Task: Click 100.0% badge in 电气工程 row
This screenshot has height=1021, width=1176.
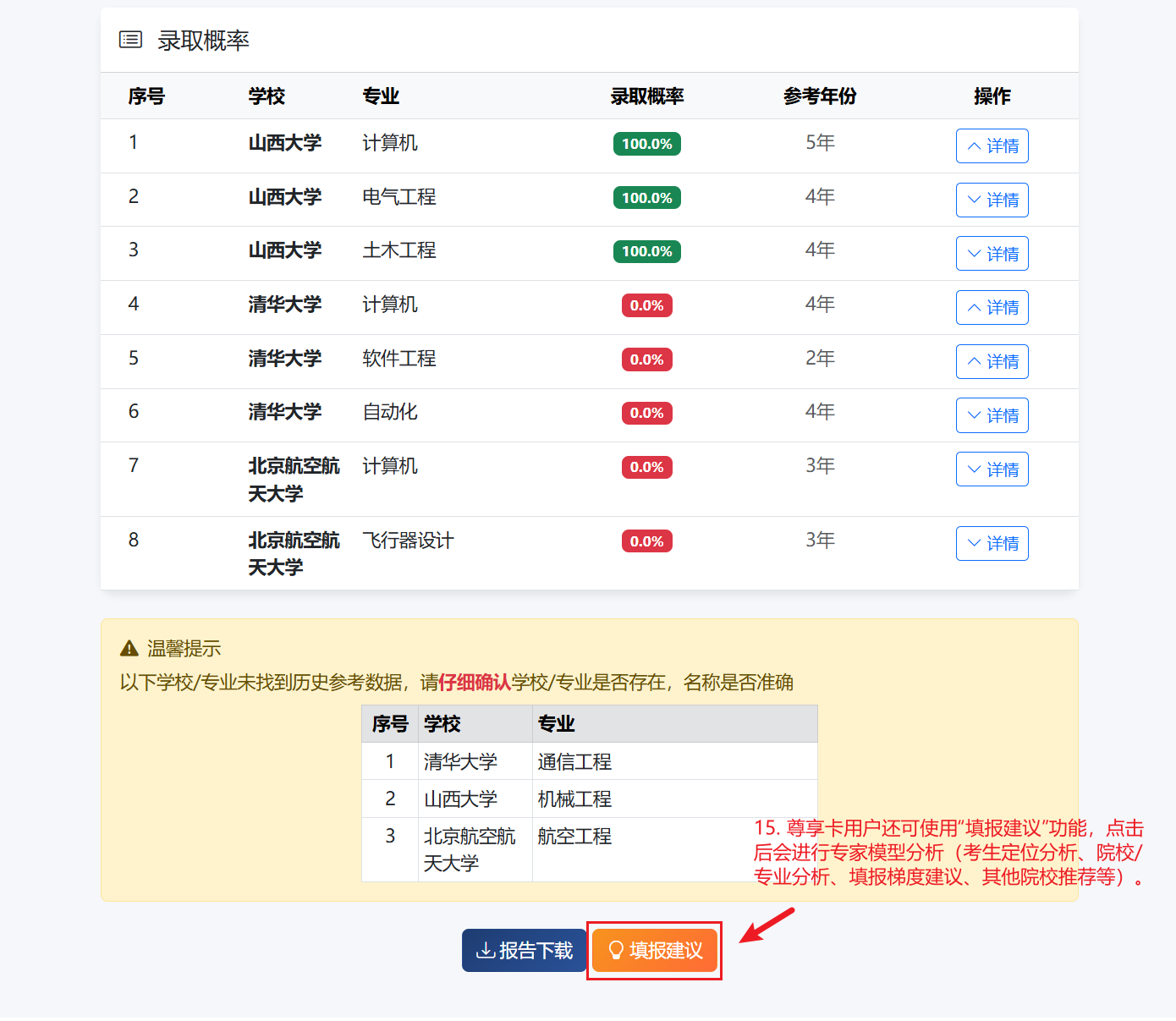Action: tap(647, 198)
